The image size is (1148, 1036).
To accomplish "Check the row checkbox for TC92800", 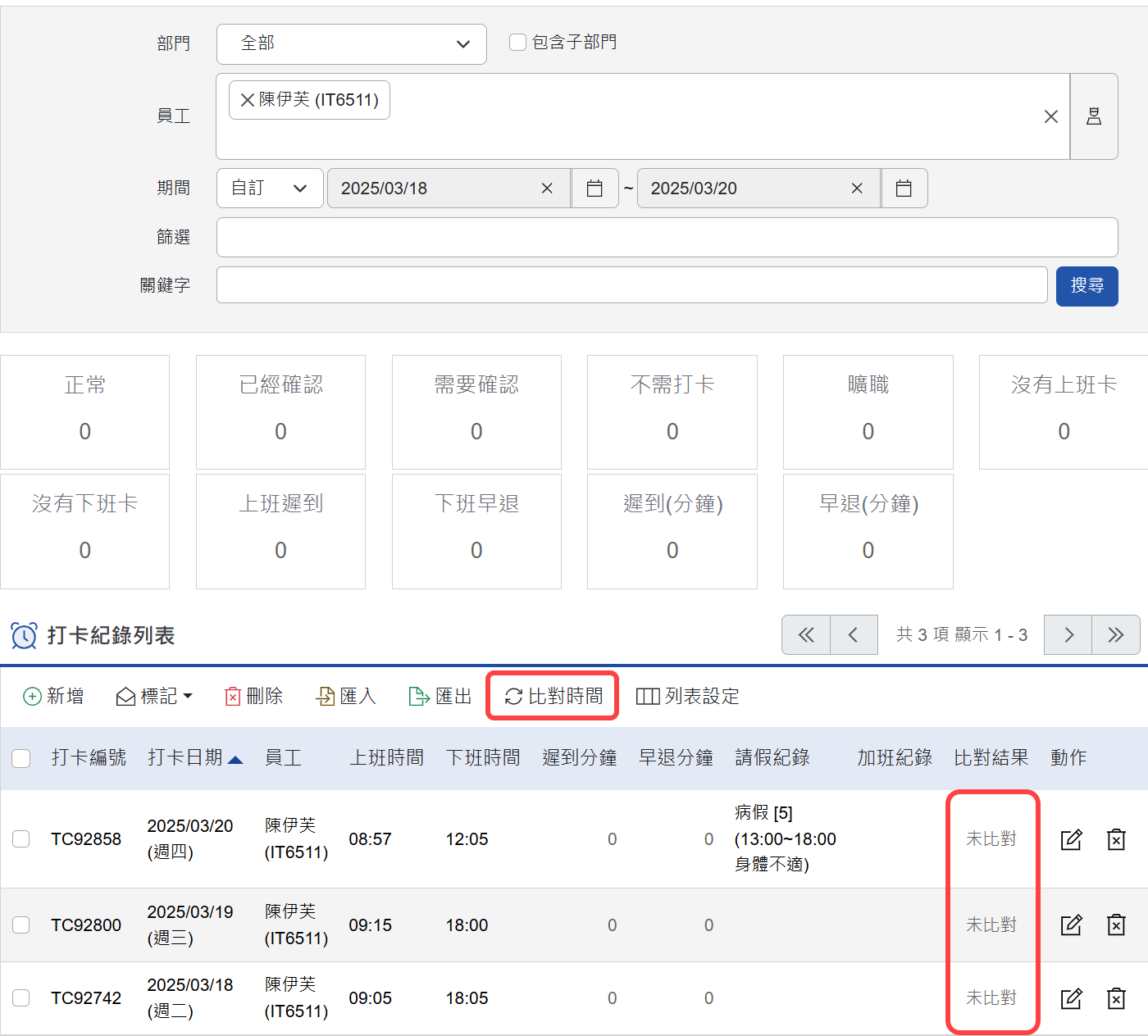I will 21,925.
